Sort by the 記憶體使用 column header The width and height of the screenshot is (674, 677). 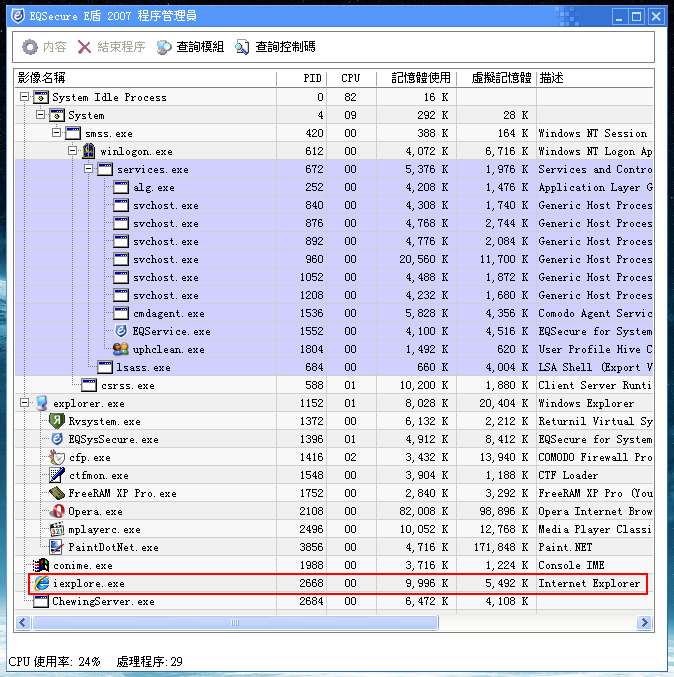click(x=417, y=78)
